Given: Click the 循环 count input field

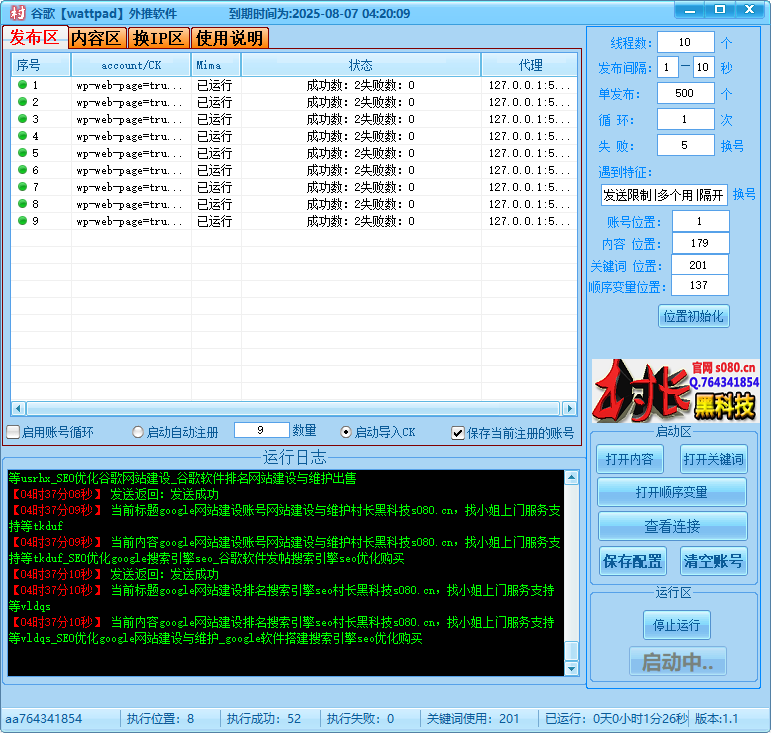Looking at the screenshot, I should point(685,119).
